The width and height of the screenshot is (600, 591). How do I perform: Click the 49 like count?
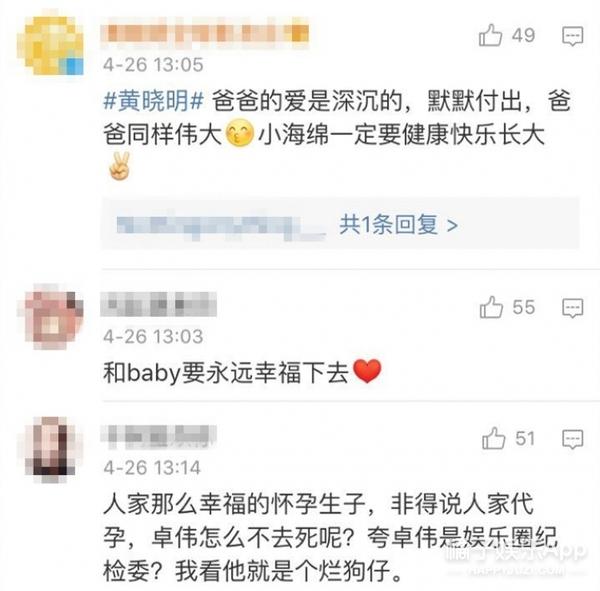(523, 35)
